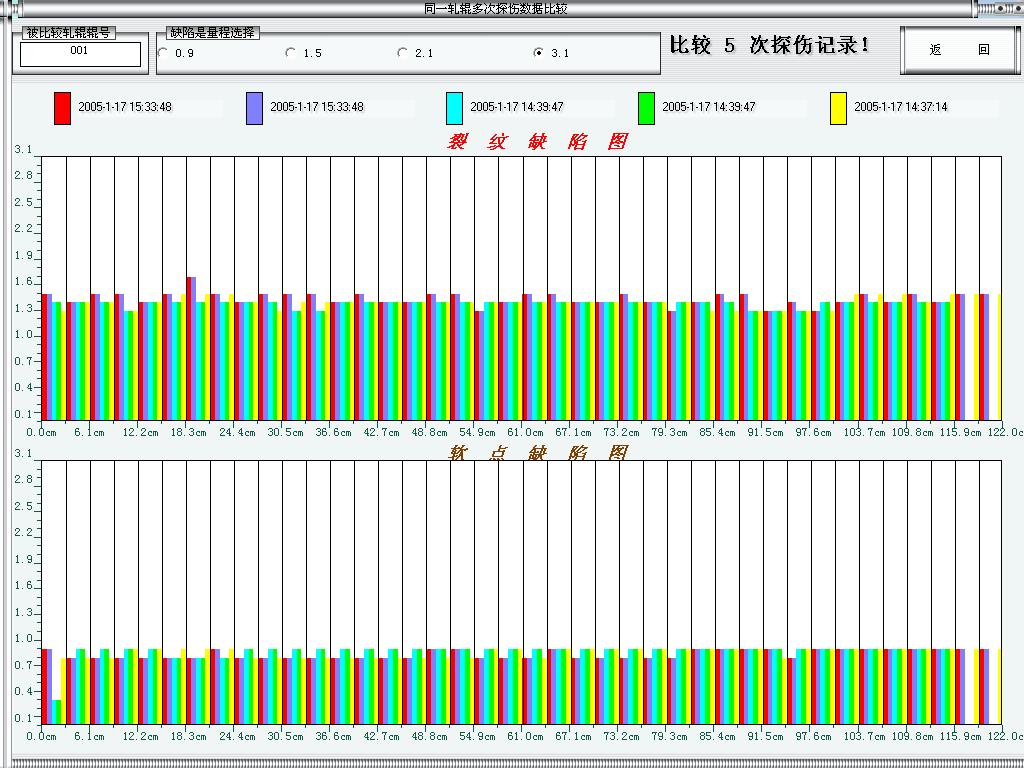Click the 裂纹缺陷图 chart title

[537, 140]
